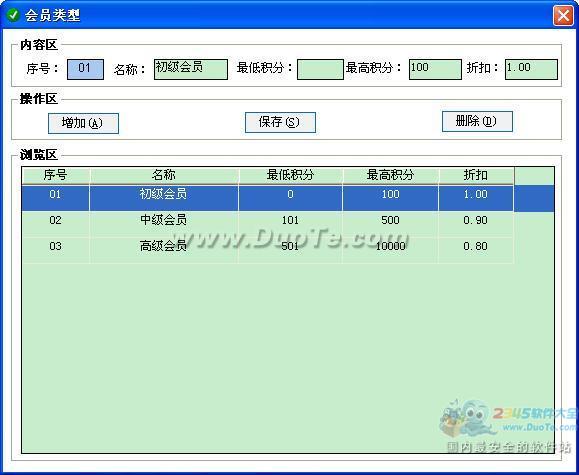The width and height of the screenshot is (579, 475).
Task: Click the 10000 maximum points cell
Action: 390,246
